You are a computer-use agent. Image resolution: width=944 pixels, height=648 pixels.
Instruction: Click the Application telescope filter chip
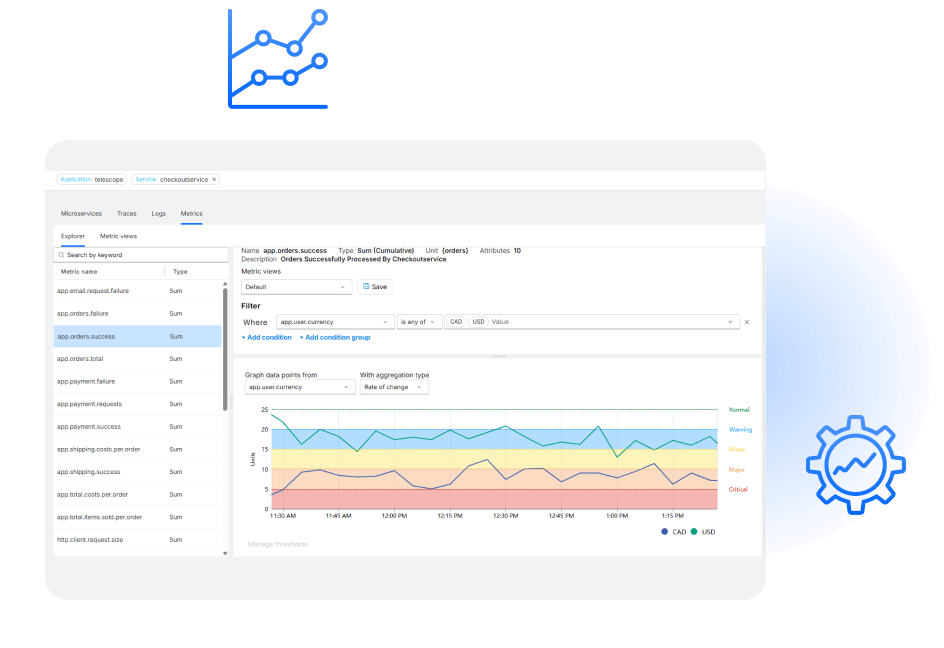(92, 179)
